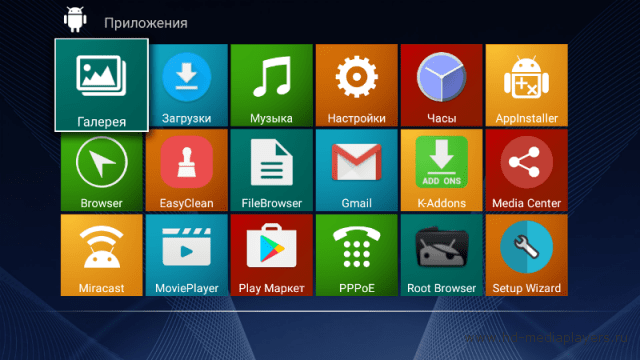Open the Часы clock app
The height and width of the screenshot is (360, 640).
pos(441,85)
